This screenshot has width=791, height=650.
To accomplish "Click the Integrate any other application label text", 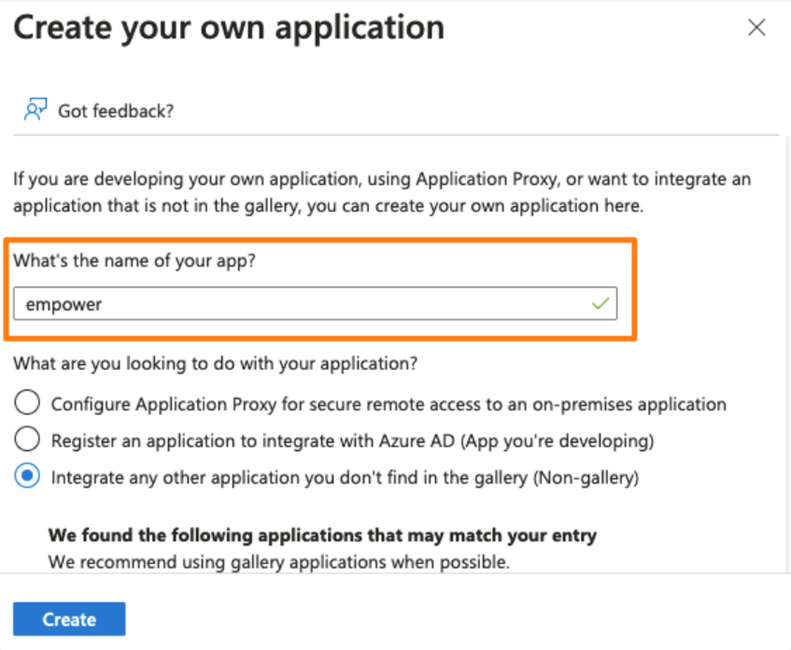I will coord(345,478).
